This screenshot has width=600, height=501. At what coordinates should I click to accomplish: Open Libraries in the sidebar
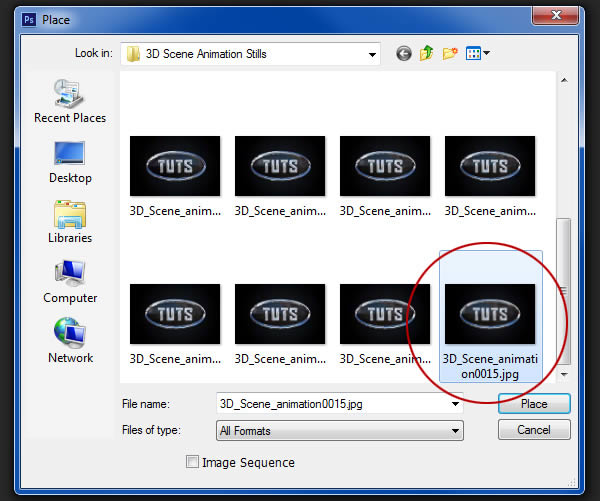pos(70,222)
